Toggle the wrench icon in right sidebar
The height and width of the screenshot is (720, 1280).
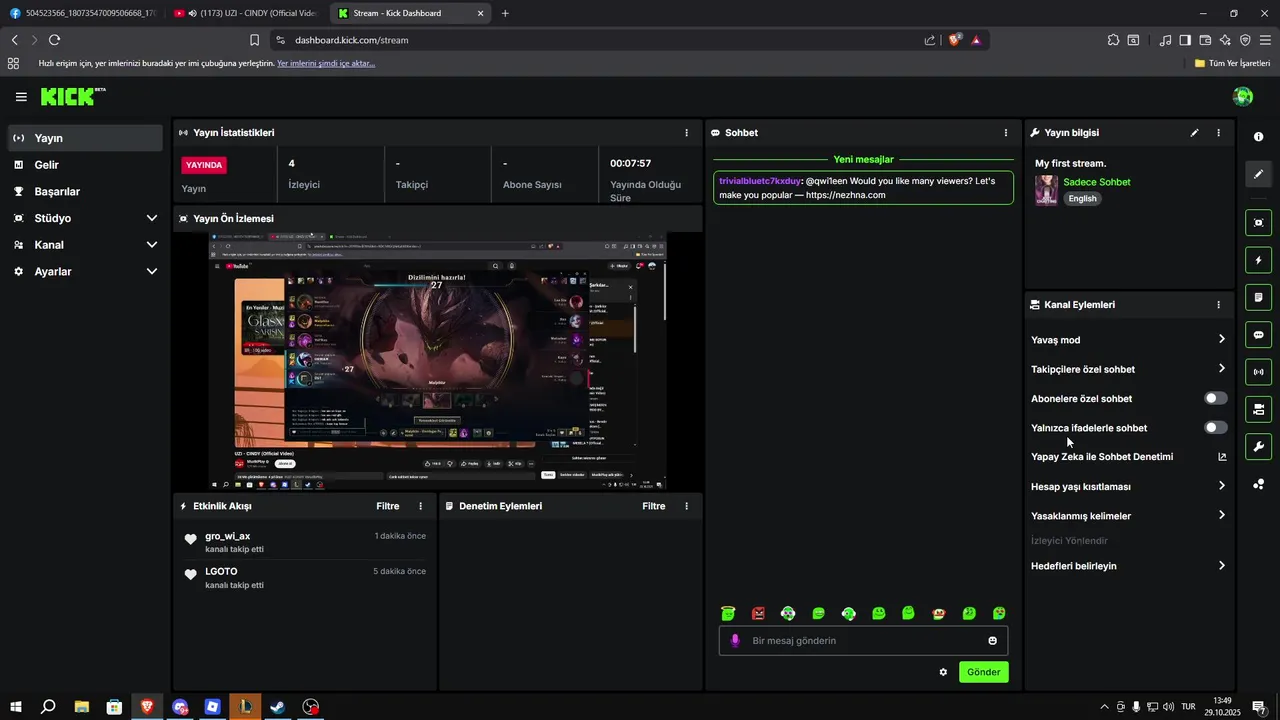point(1258,446)
